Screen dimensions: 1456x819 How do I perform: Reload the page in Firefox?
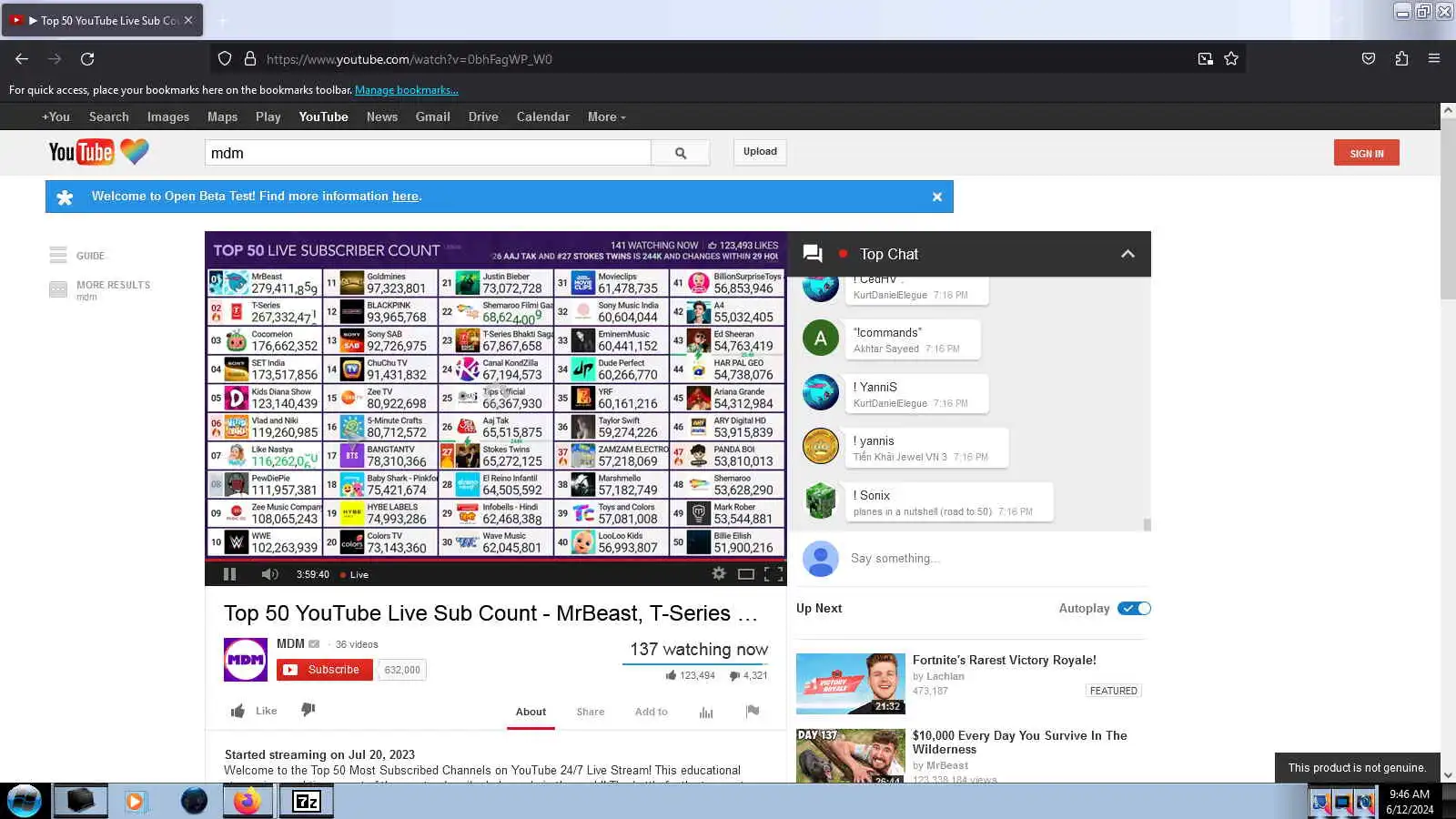pyautogui.click(x=87, y=59)
